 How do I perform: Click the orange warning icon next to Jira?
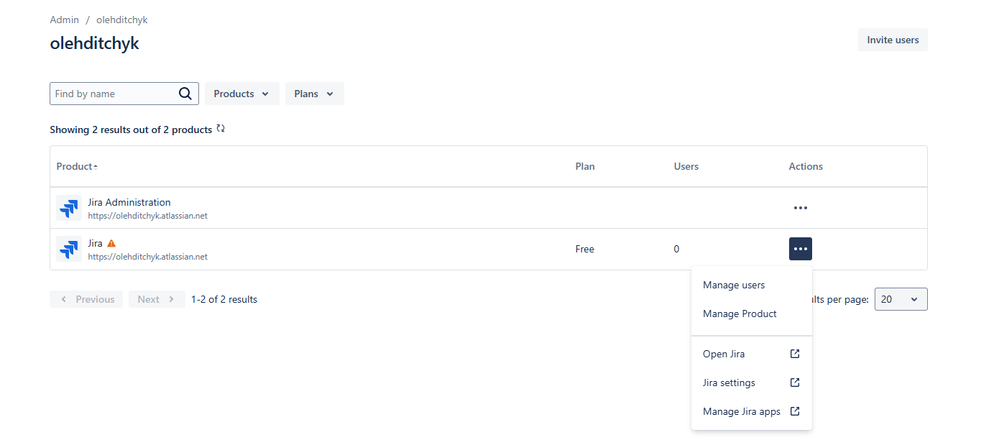click(112, 243)
